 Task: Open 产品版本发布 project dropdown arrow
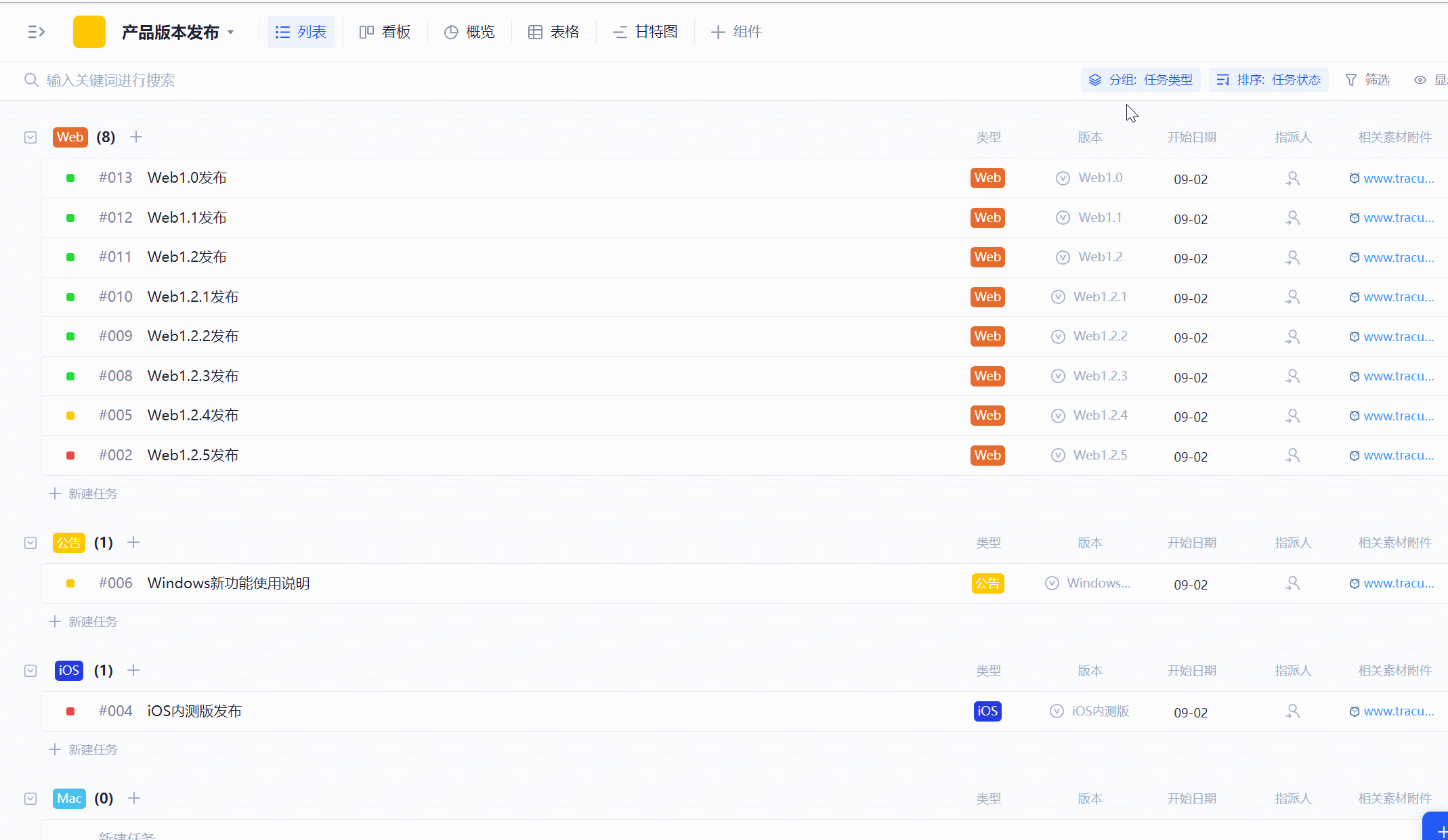(231, 32)
